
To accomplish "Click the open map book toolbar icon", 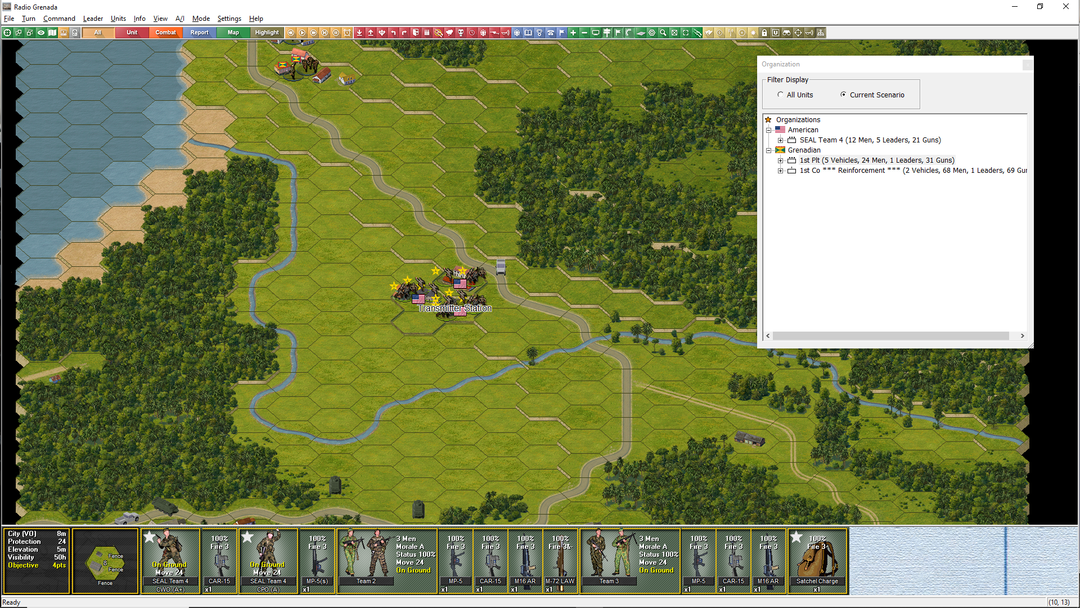I will click(52, 32).
